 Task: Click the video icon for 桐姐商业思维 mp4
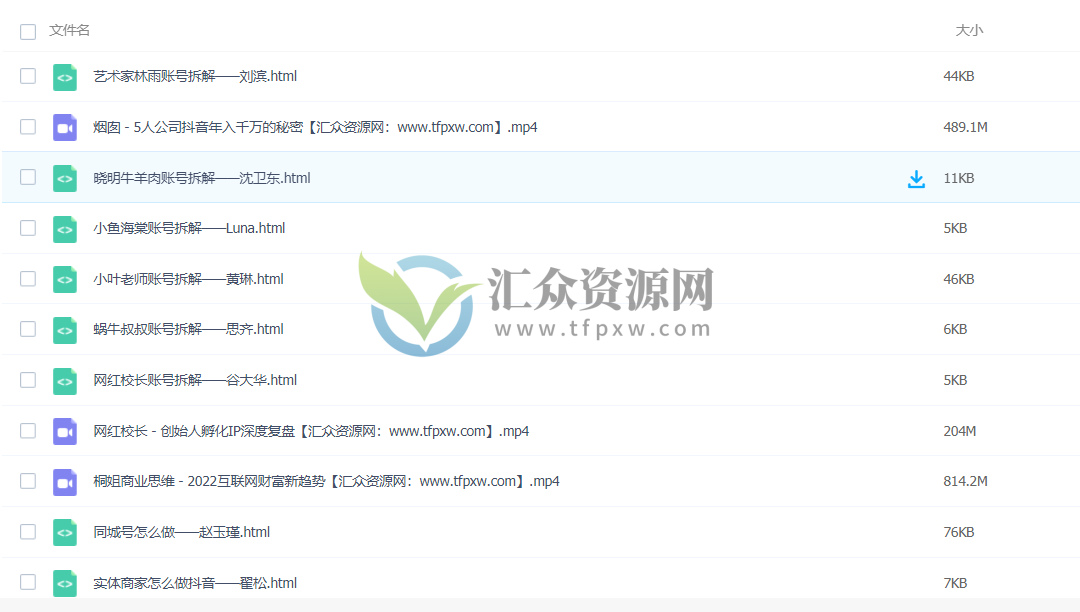point(64,481)
